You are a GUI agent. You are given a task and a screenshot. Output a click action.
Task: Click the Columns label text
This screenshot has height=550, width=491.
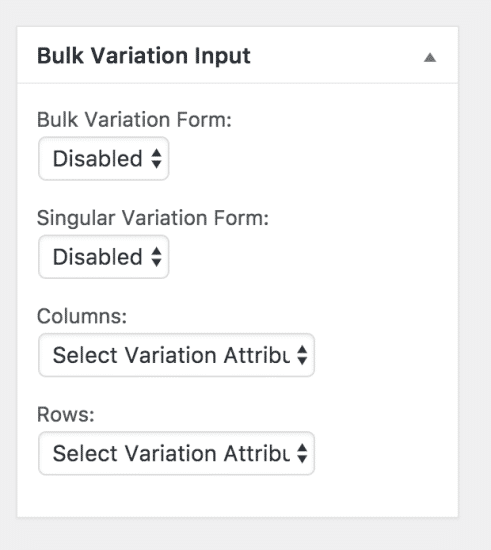click(x=82, y=316)
